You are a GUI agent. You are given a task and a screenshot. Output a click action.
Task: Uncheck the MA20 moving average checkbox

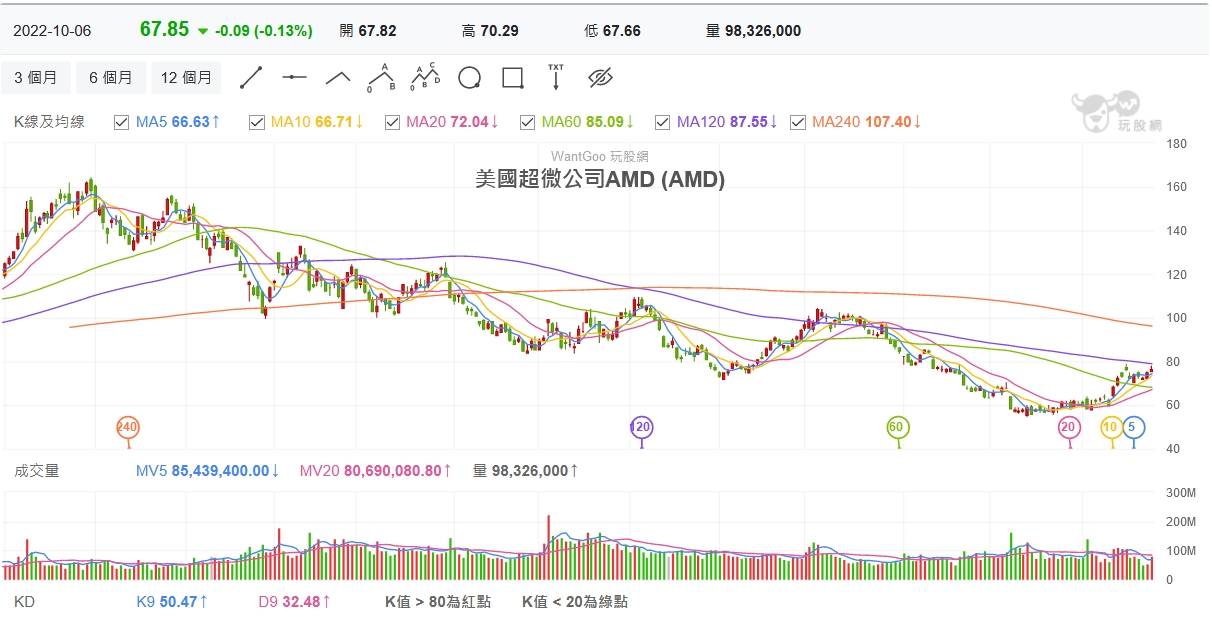pos(391,122)
